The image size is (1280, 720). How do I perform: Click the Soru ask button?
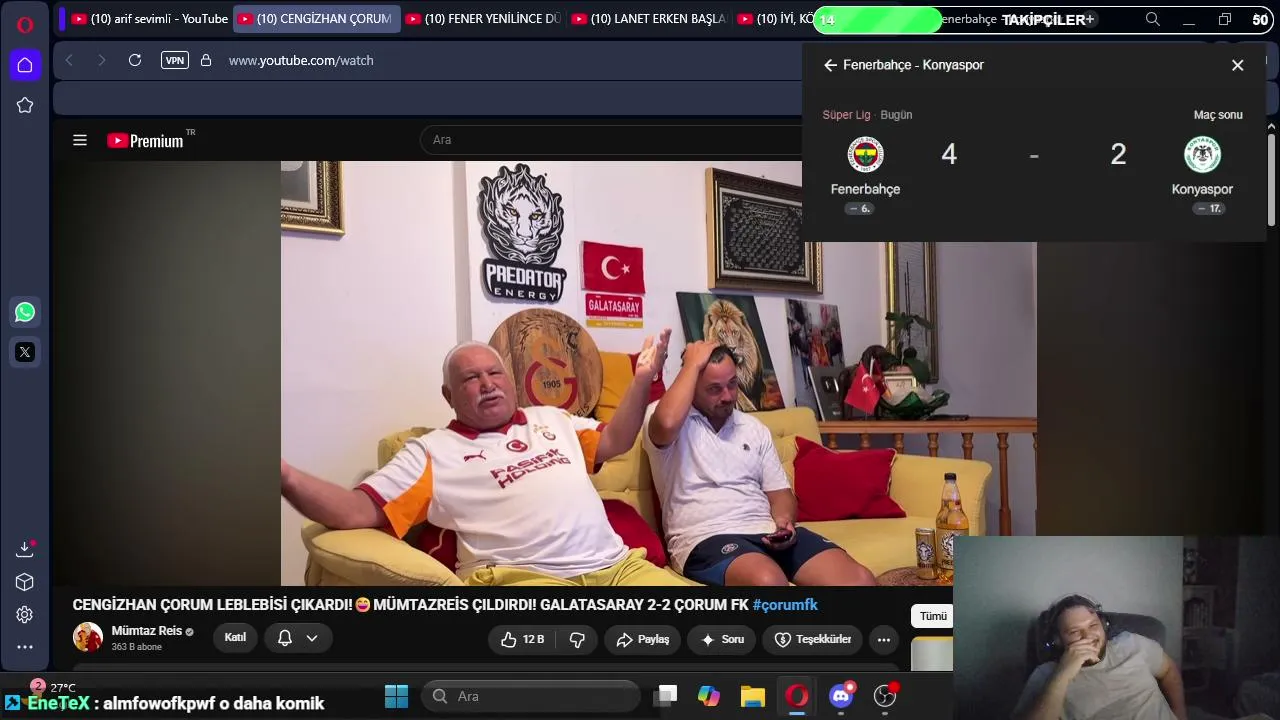tap(722, 639)
